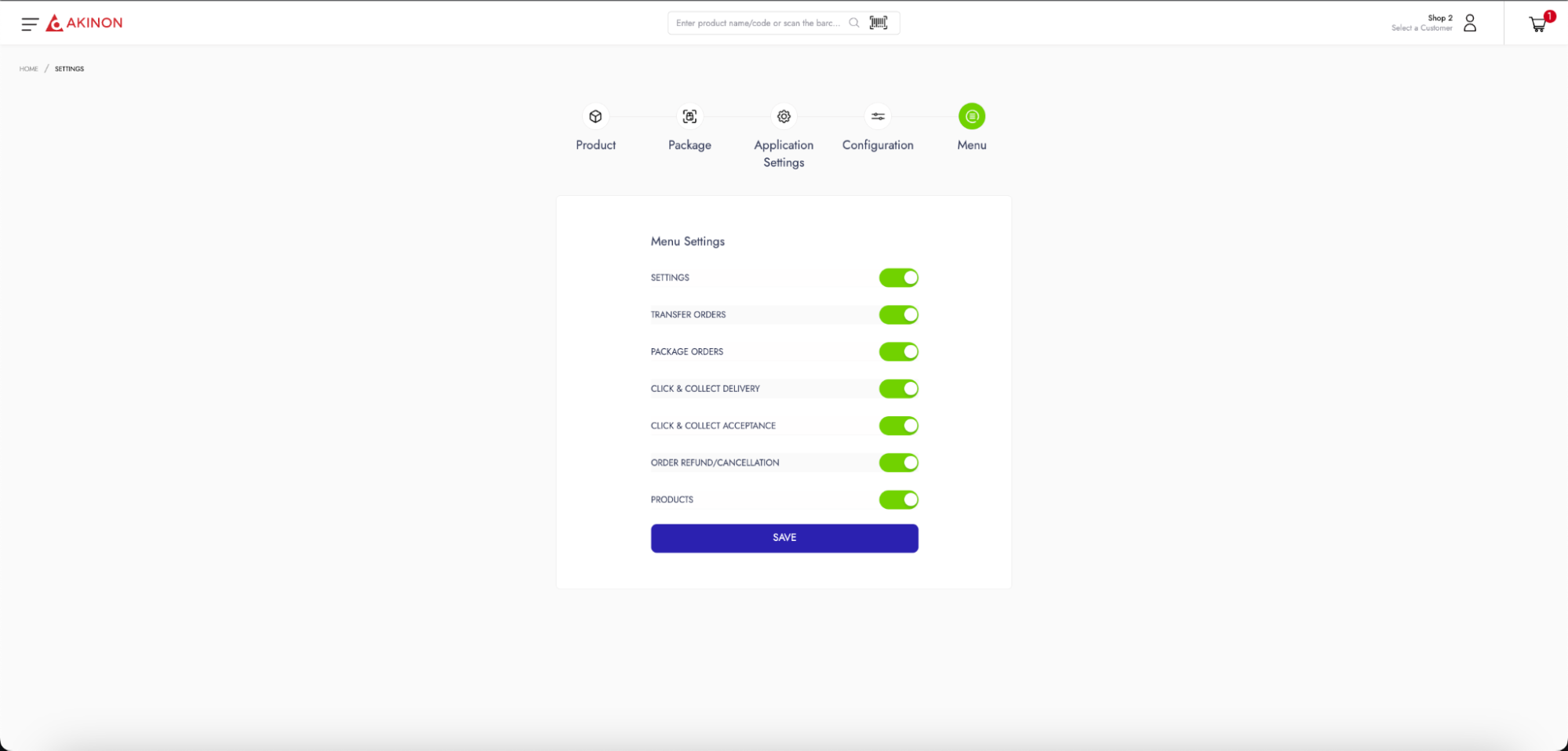Go to the Configuration sliders step
1568x751 pixels.
[878, 117]
